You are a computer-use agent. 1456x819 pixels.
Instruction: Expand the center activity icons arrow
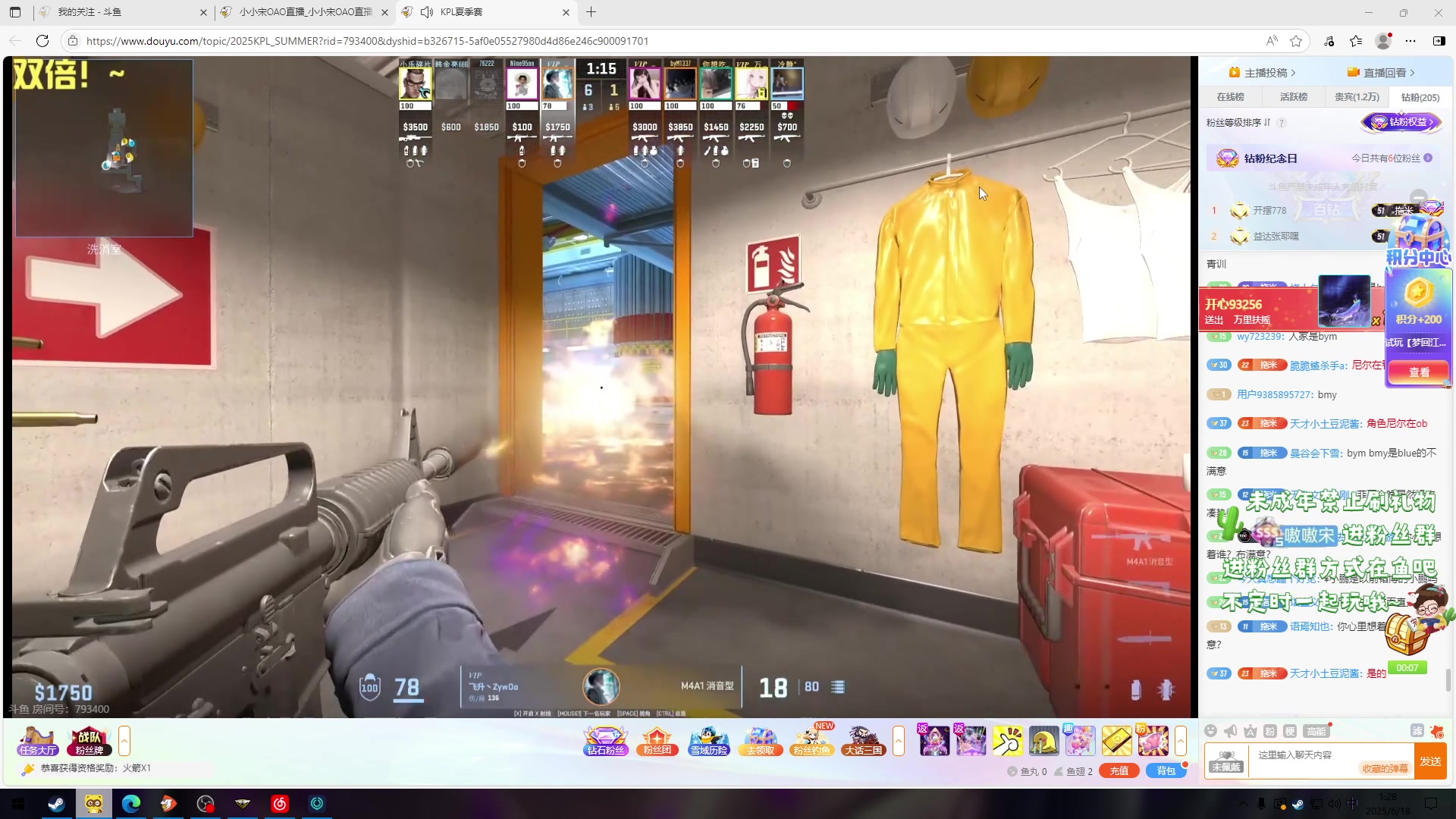coord(899,741)
